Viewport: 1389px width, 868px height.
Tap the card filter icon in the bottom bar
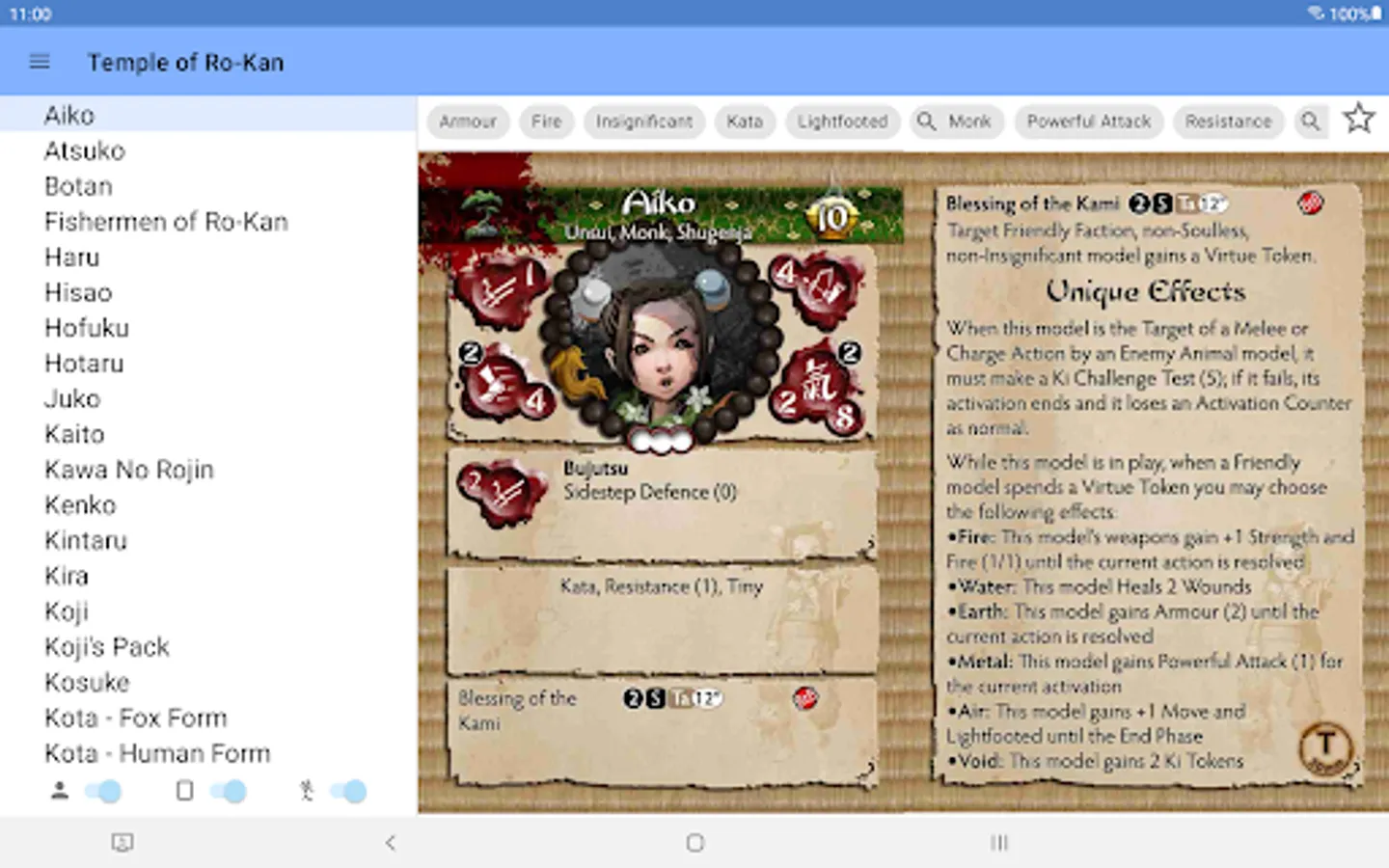point(185,791)
